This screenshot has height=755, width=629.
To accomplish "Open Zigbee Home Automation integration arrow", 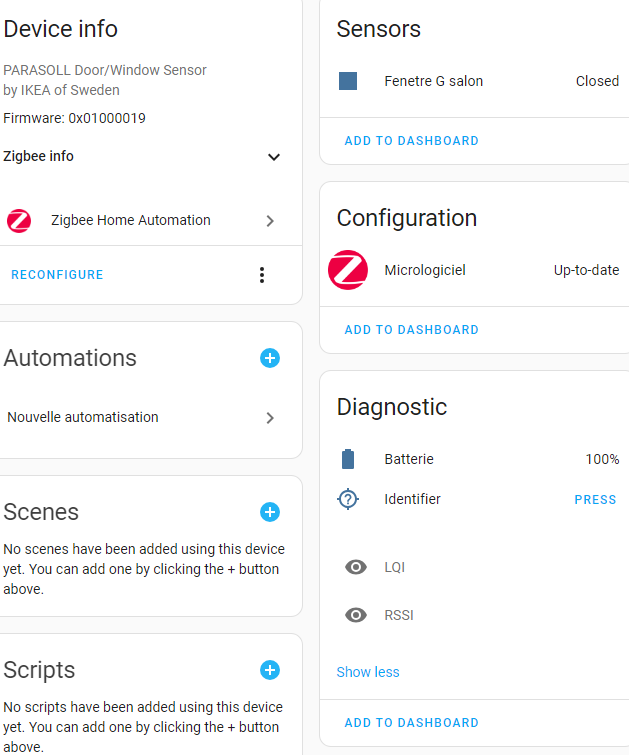I will 270,221.
